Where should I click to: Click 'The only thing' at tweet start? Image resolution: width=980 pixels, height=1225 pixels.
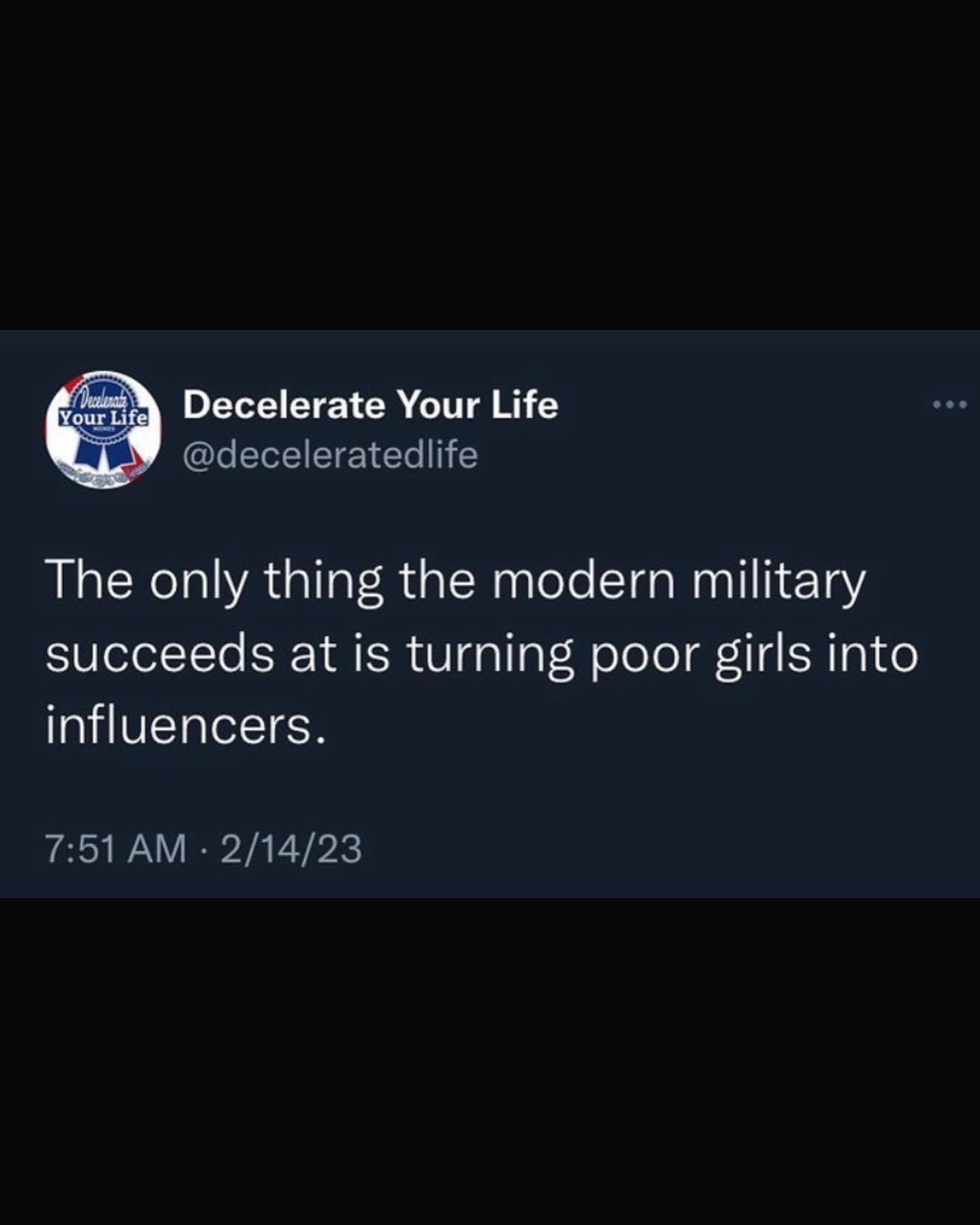coord(214,584)
